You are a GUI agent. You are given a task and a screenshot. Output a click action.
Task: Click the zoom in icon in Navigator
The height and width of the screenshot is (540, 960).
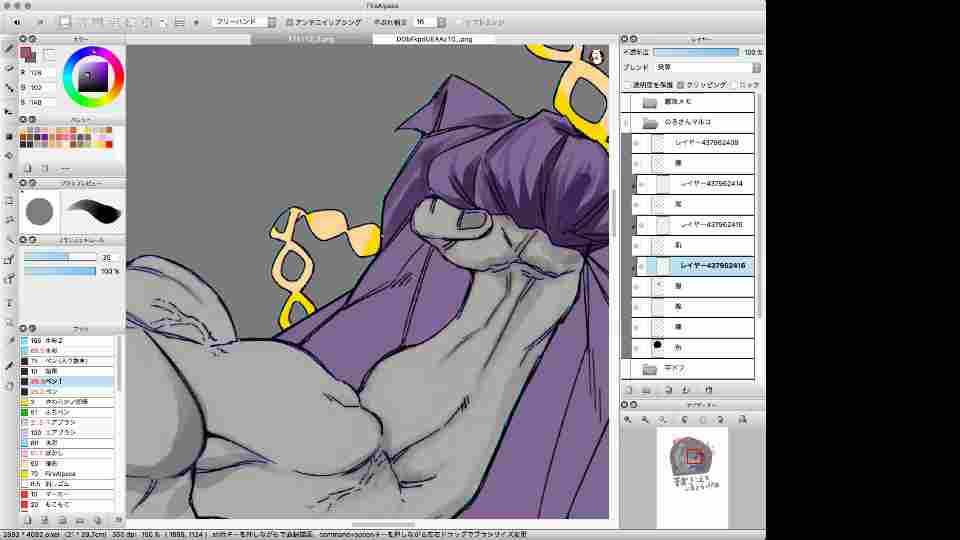(x=628, y=419)
